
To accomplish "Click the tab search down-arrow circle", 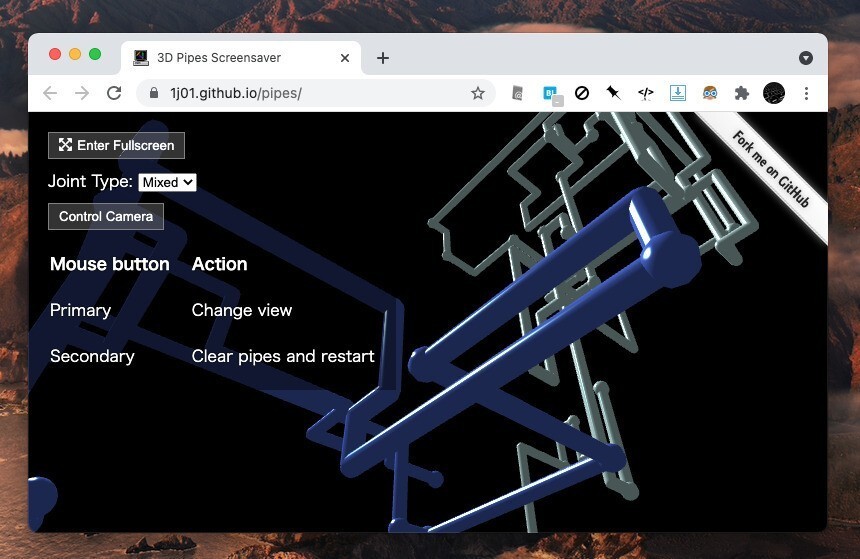I will pyautogui.click(x=806, y=58).
